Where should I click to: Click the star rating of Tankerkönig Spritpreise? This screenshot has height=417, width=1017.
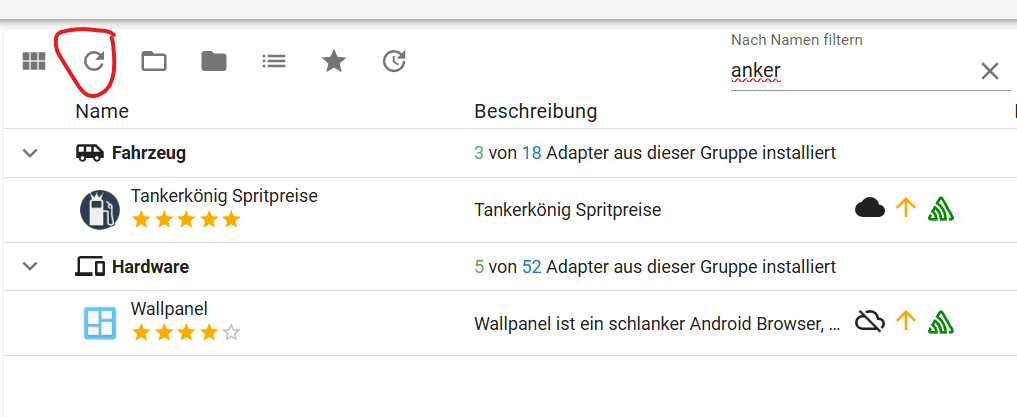pos(186,219)
